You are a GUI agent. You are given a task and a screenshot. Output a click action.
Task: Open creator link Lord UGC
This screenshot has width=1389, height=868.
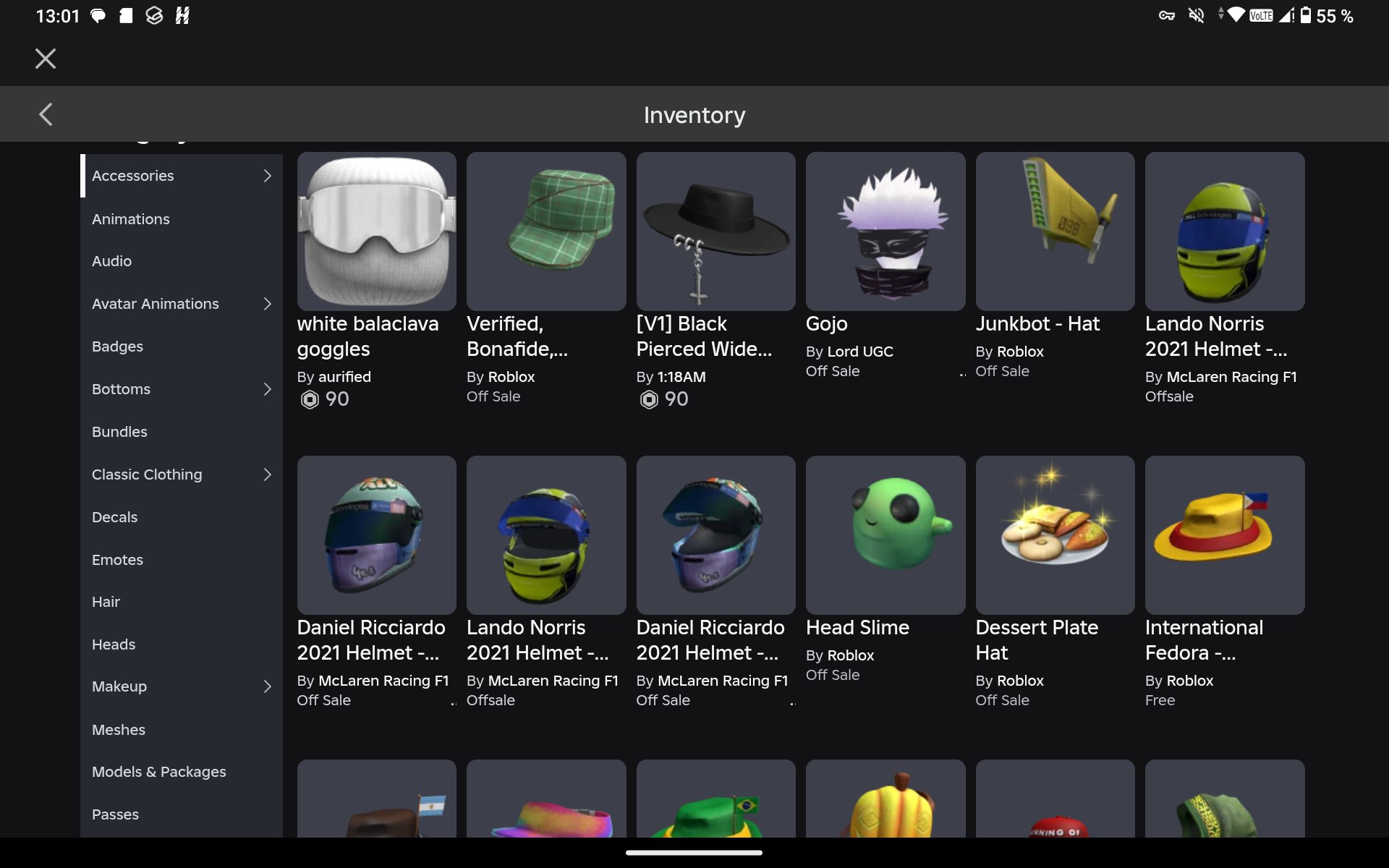point(860,352)
